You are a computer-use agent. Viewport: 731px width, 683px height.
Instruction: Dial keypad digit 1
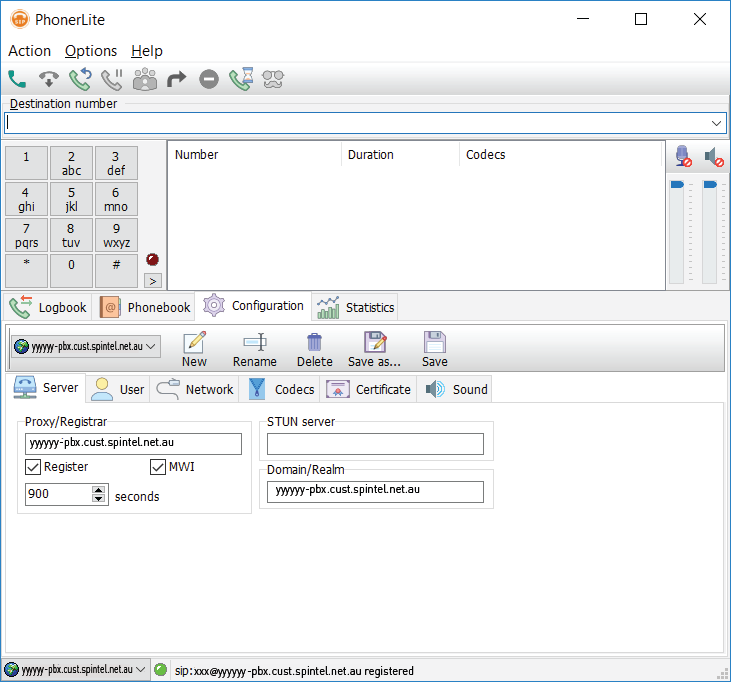point(26,163)
